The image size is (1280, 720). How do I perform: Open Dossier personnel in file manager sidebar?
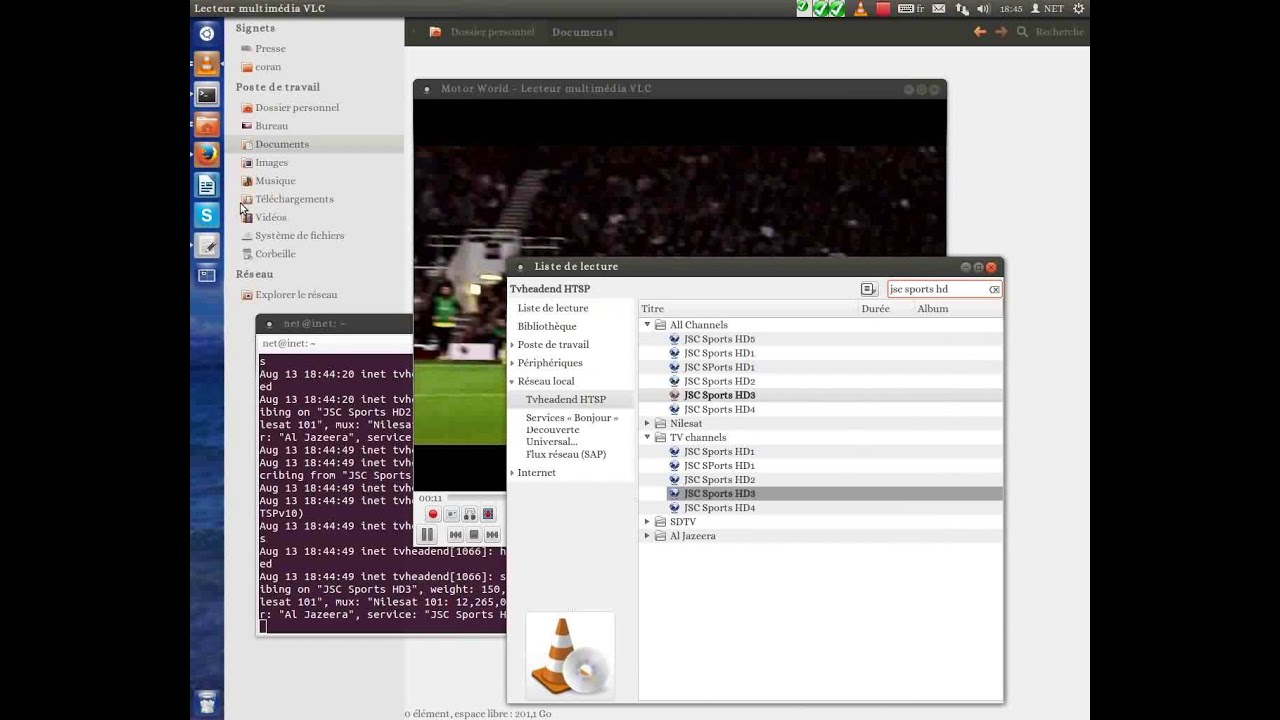(x=297, y=107)
